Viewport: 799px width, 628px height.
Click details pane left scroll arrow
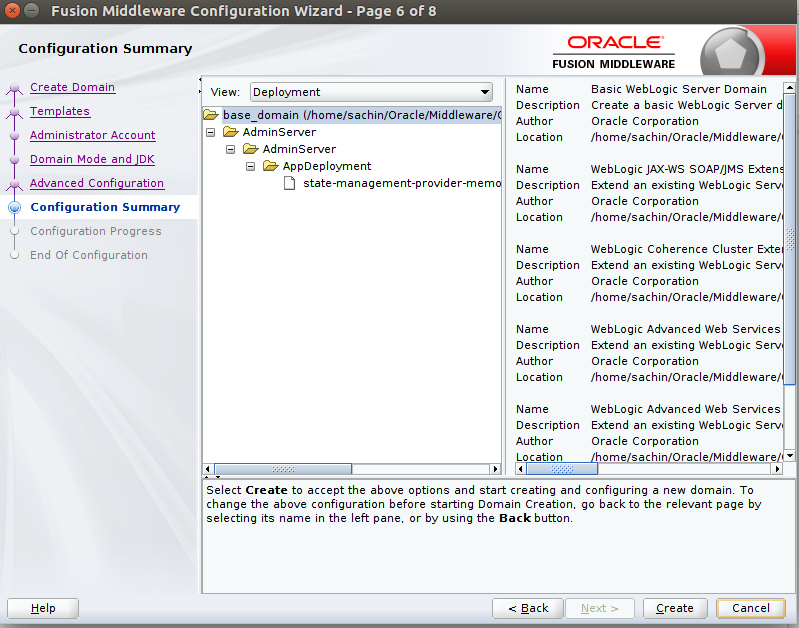tap(520, 469)
